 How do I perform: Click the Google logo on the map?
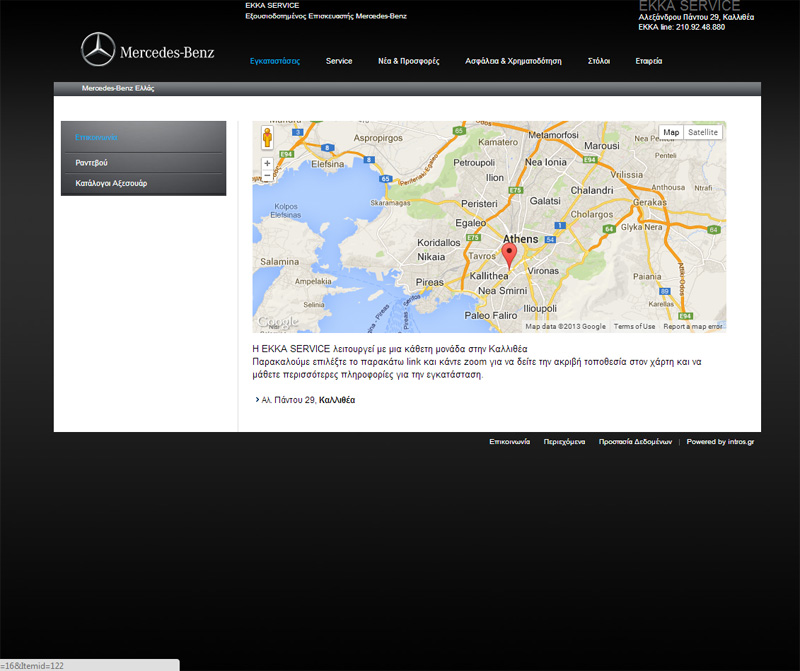tap(278, 322)
